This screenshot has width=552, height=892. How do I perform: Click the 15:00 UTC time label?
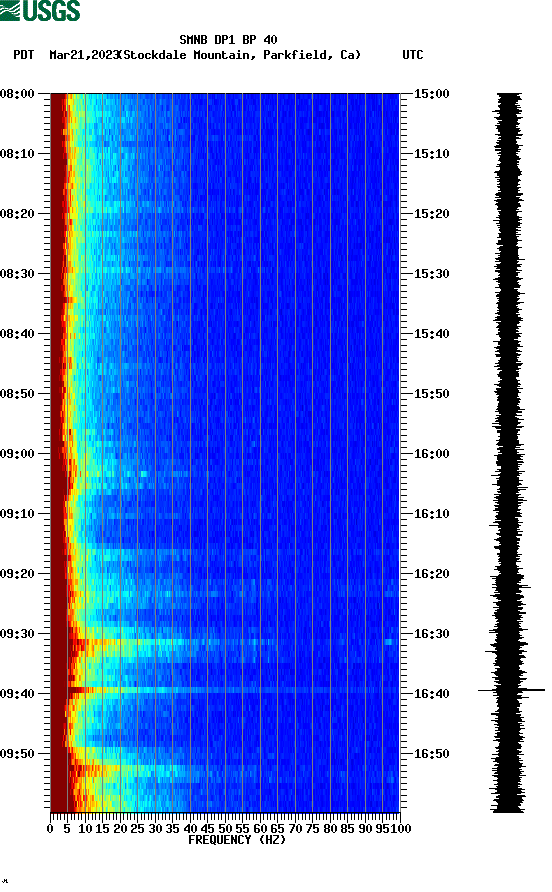pos(431,94)
